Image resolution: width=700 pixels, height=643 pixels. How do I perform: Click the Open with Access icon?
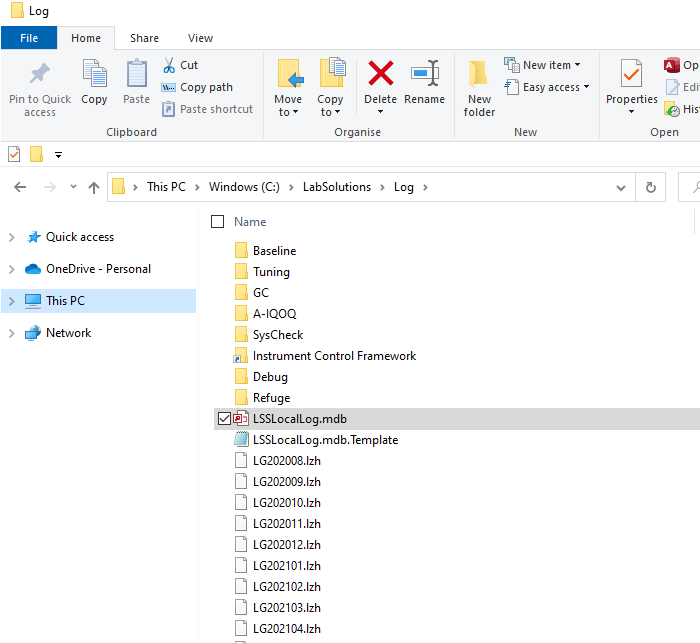pyautogui.click(x=671, y=65)
